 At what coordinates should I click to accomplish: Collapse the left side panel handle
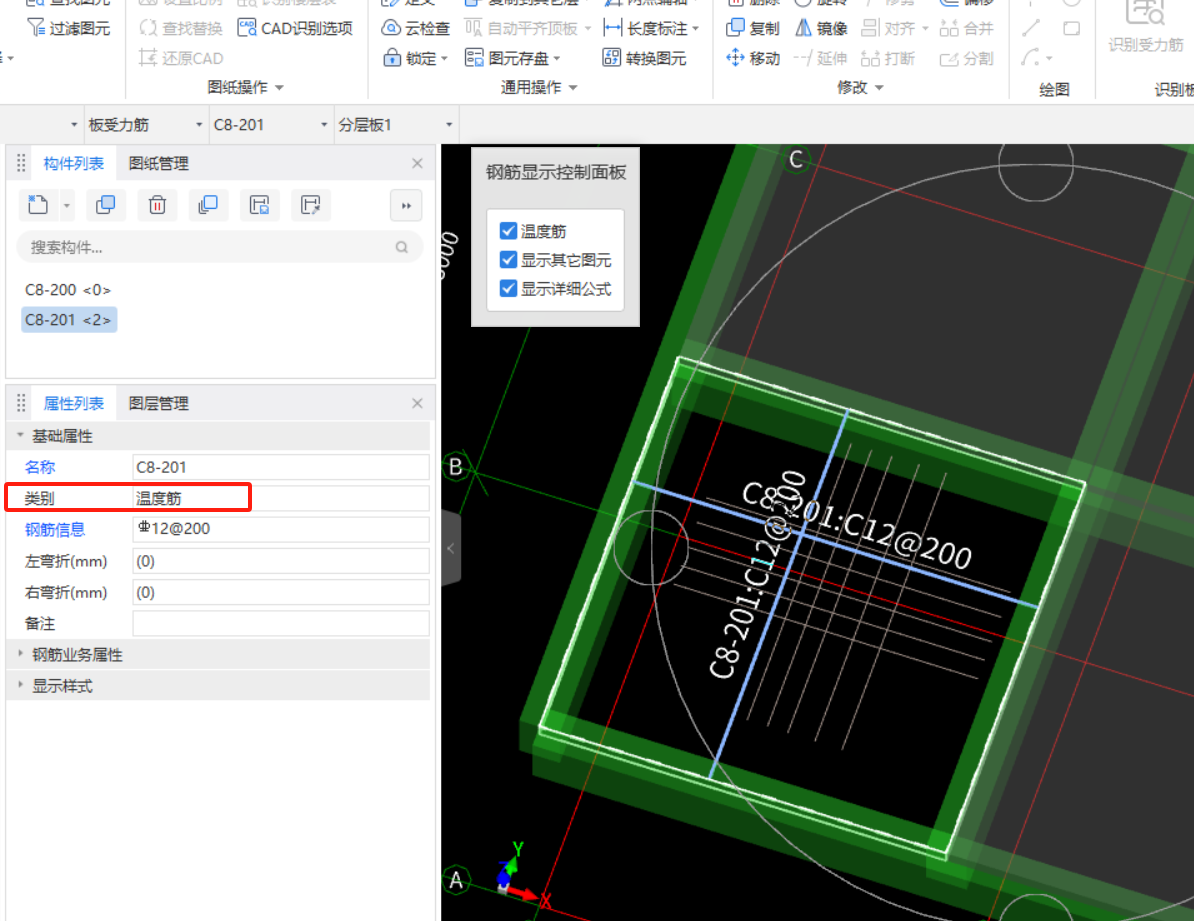click(451, 548)
